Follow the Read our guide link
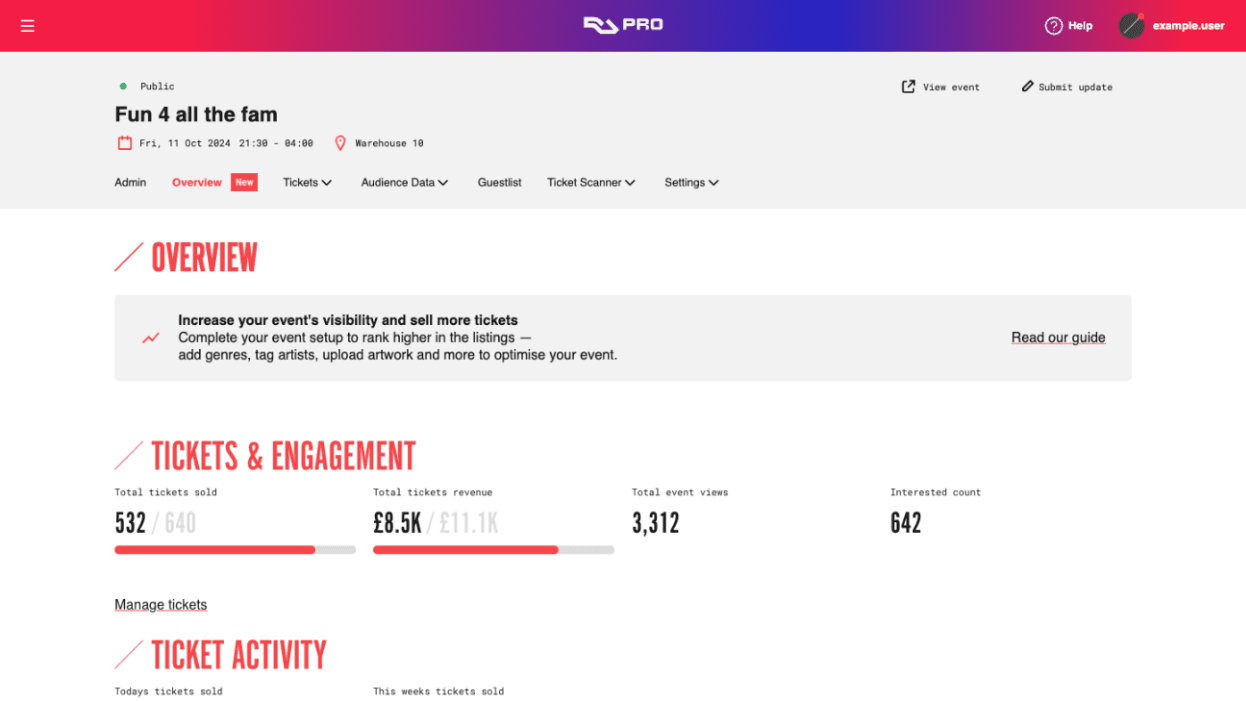The height and width of the screenshot is (701, 1246). pos(1058,338)
